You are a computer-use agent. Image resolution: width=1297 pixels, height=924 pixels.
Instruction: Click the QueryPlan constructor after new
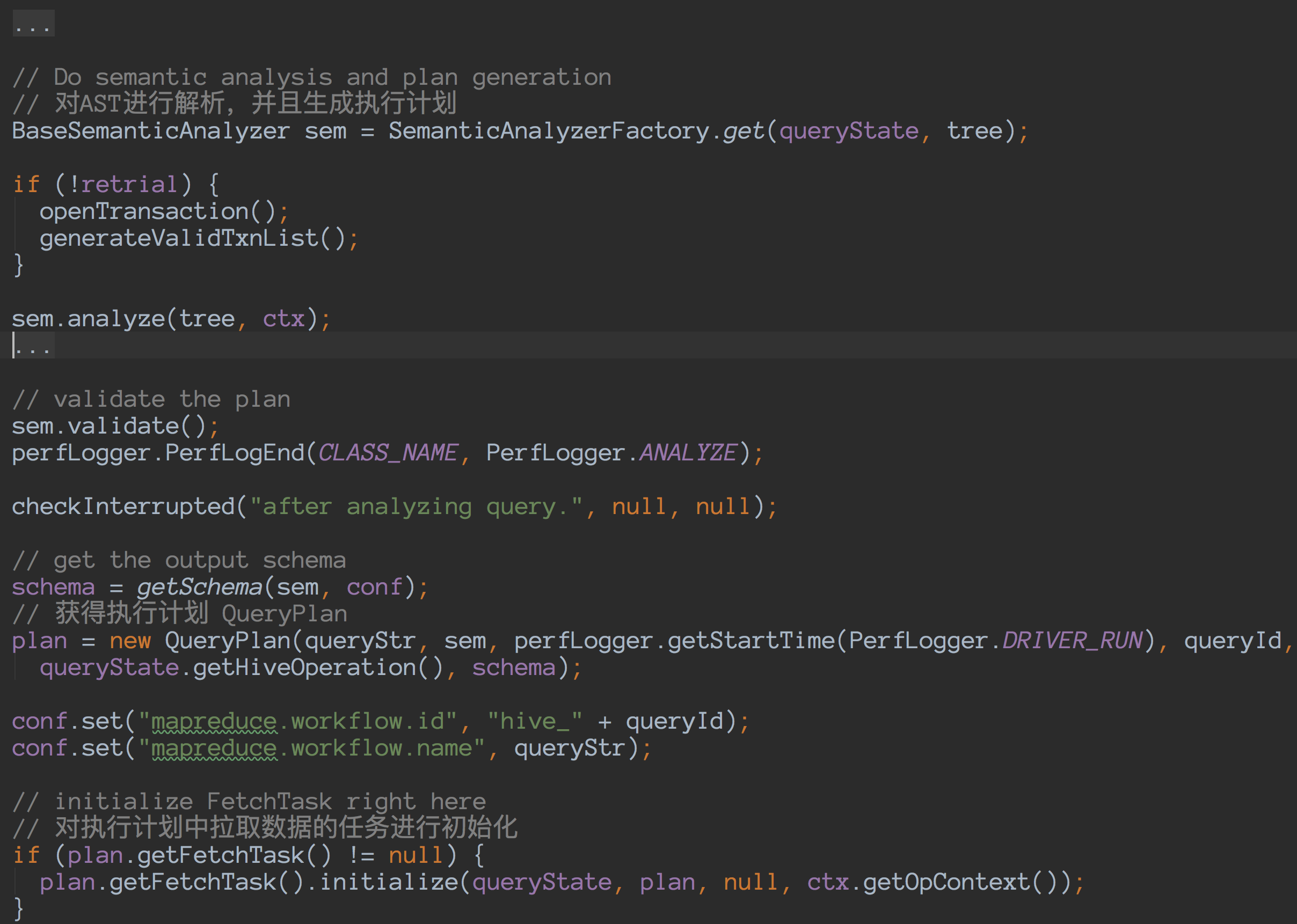tap(228, 641)
